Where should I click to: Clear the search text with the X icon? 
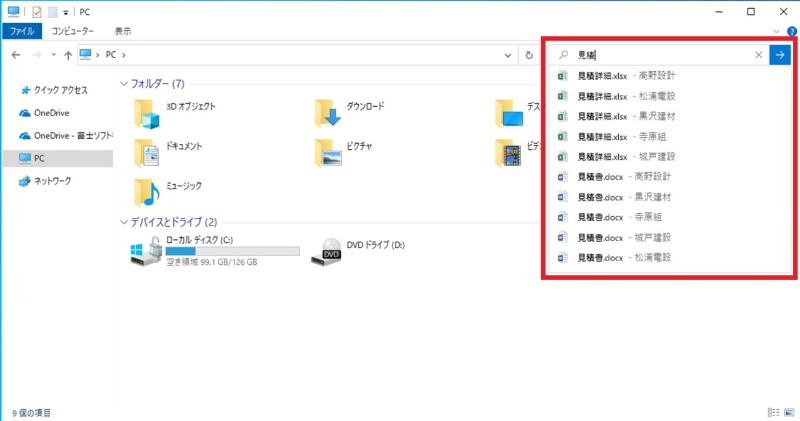coord(758,55)
